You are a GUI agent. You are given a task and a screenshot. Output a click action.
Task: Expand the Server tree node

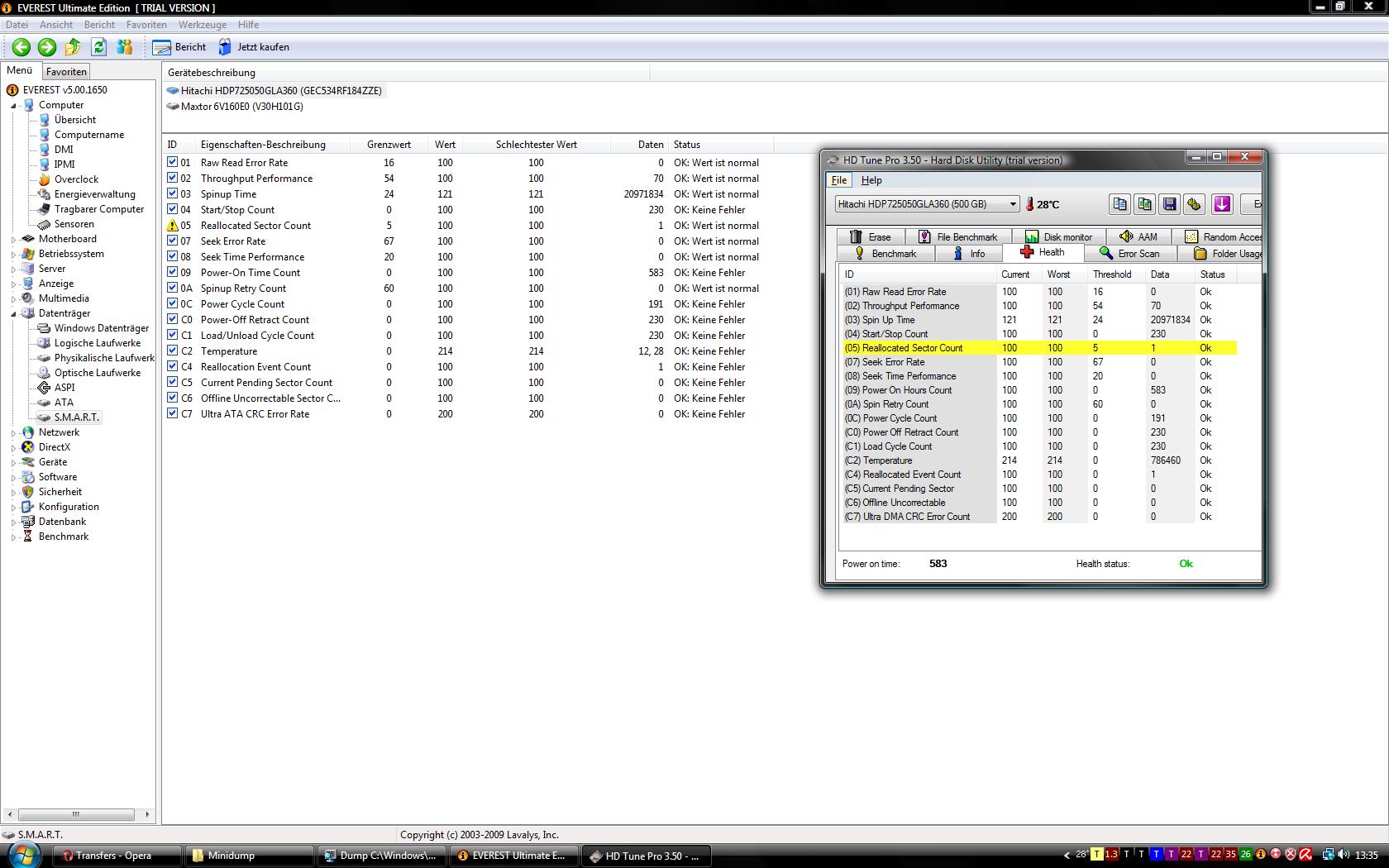[x=13, y=269]
